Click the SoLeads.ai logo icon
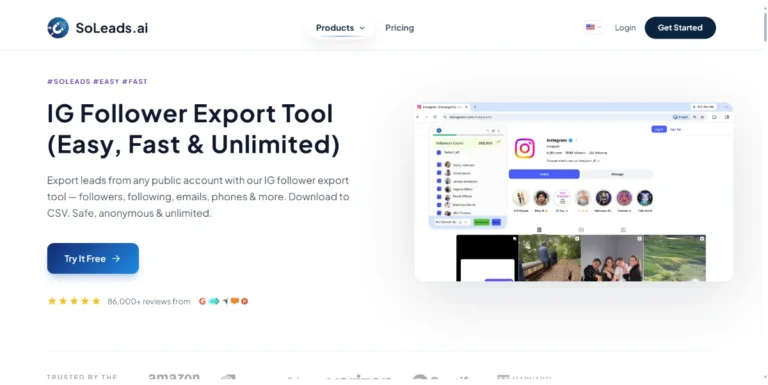Image resolution: width=768 pixels, height=385 pixels. point(58,28)
